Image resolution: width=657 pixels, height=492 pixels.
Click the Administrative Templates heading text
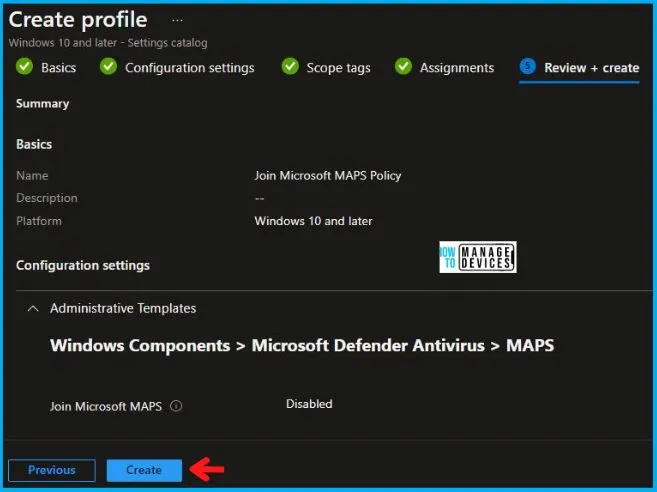pos(123,308)
